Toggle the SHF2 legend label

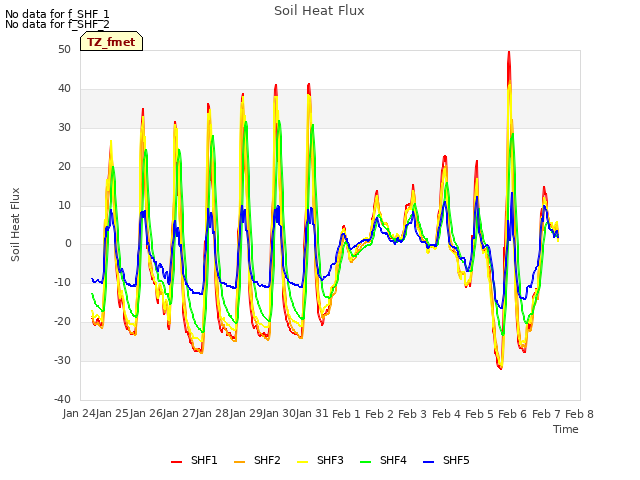point(267,460)
